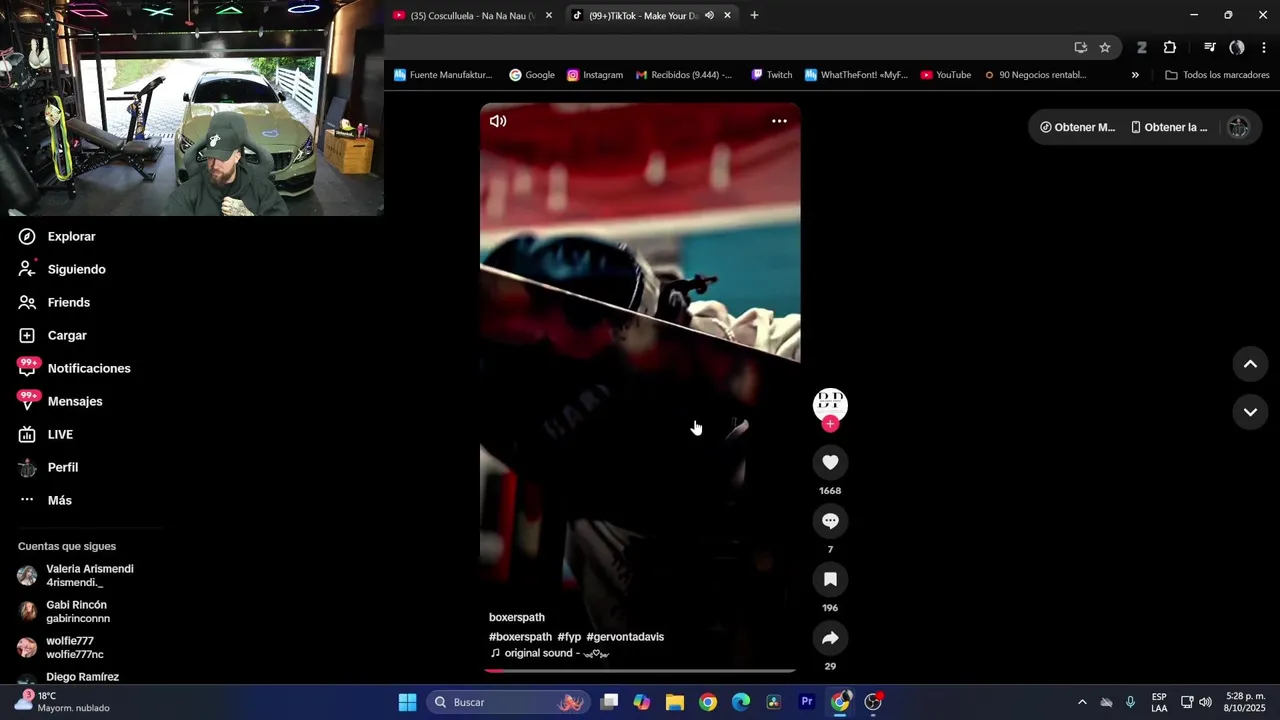The image size is (1280, 720).
Task: Open Siguiendo feed in sidebar
Action: pyautogui.click(x=62, y=270)
